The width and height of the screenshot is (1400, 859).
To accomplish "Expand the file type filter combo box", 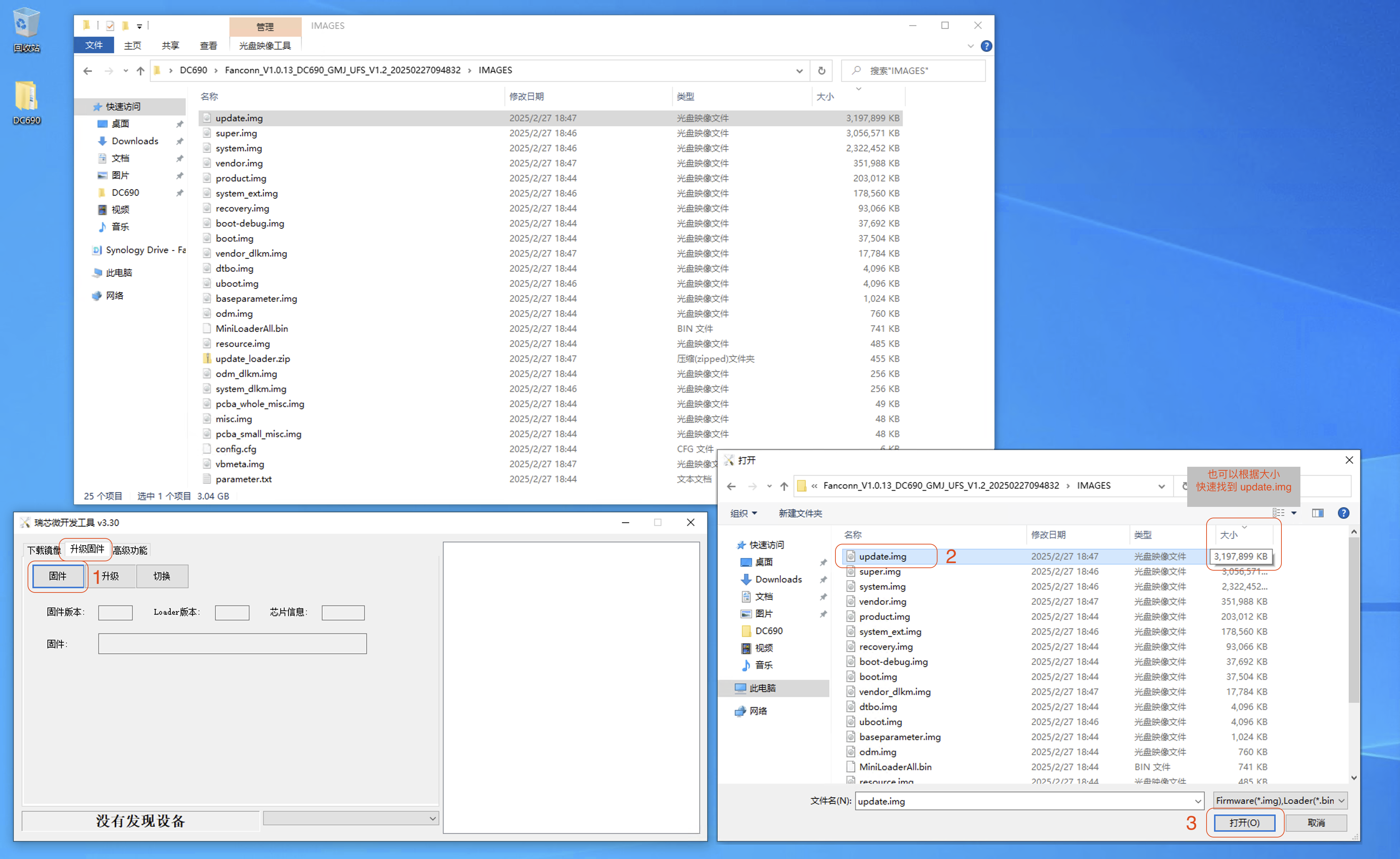I will tap(1280, 801).
